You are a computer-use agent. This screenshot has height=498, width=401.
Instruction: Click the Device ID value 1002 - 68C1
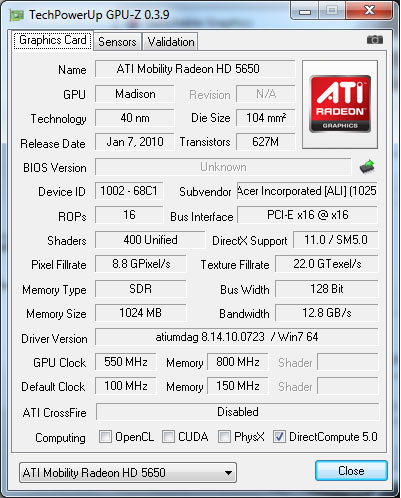pyautogui.click(x=129, y=191)
